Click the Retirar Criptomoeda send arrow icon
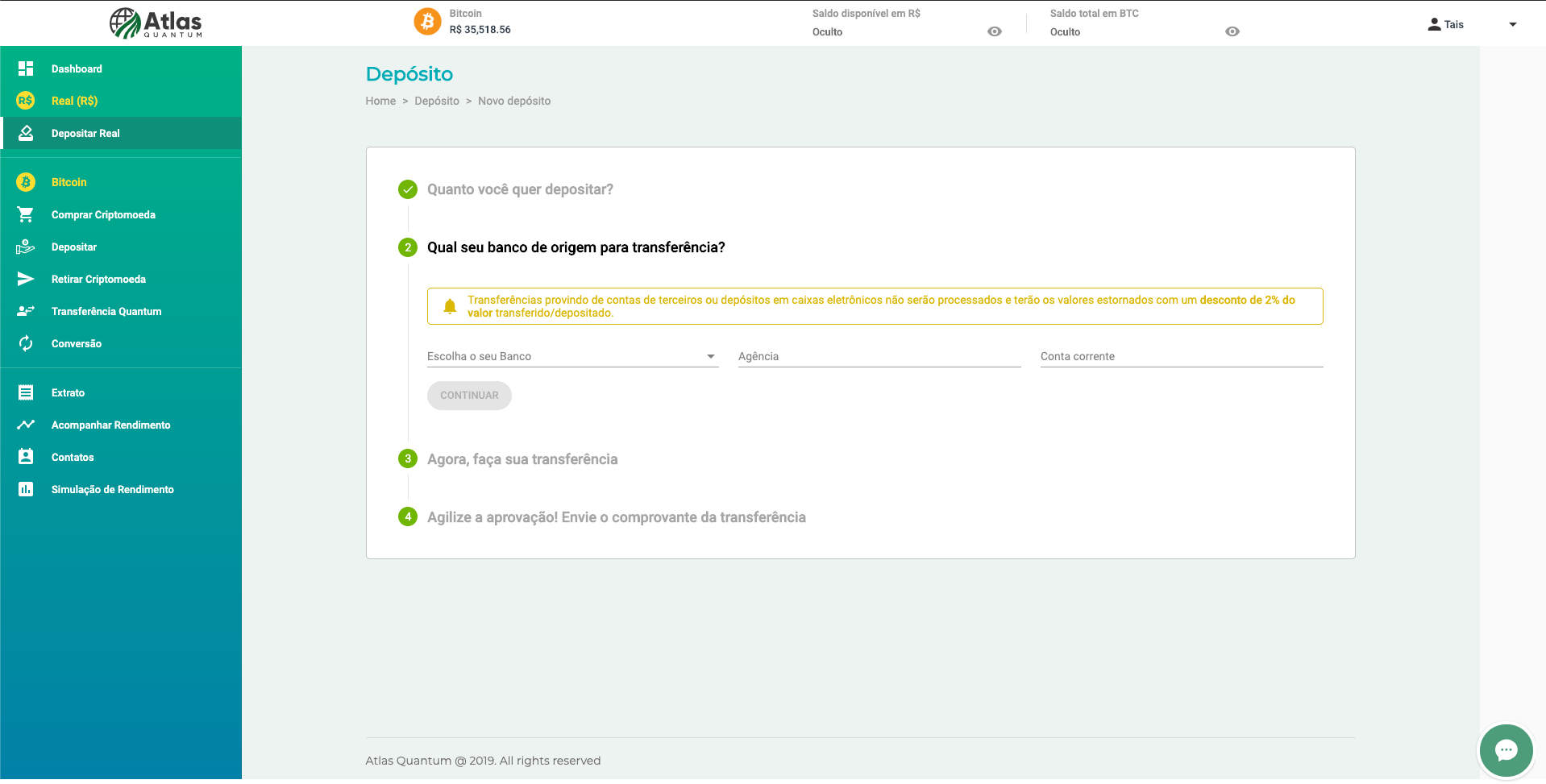The height and width of the screenshot is (784, 1546). point(26,279)
